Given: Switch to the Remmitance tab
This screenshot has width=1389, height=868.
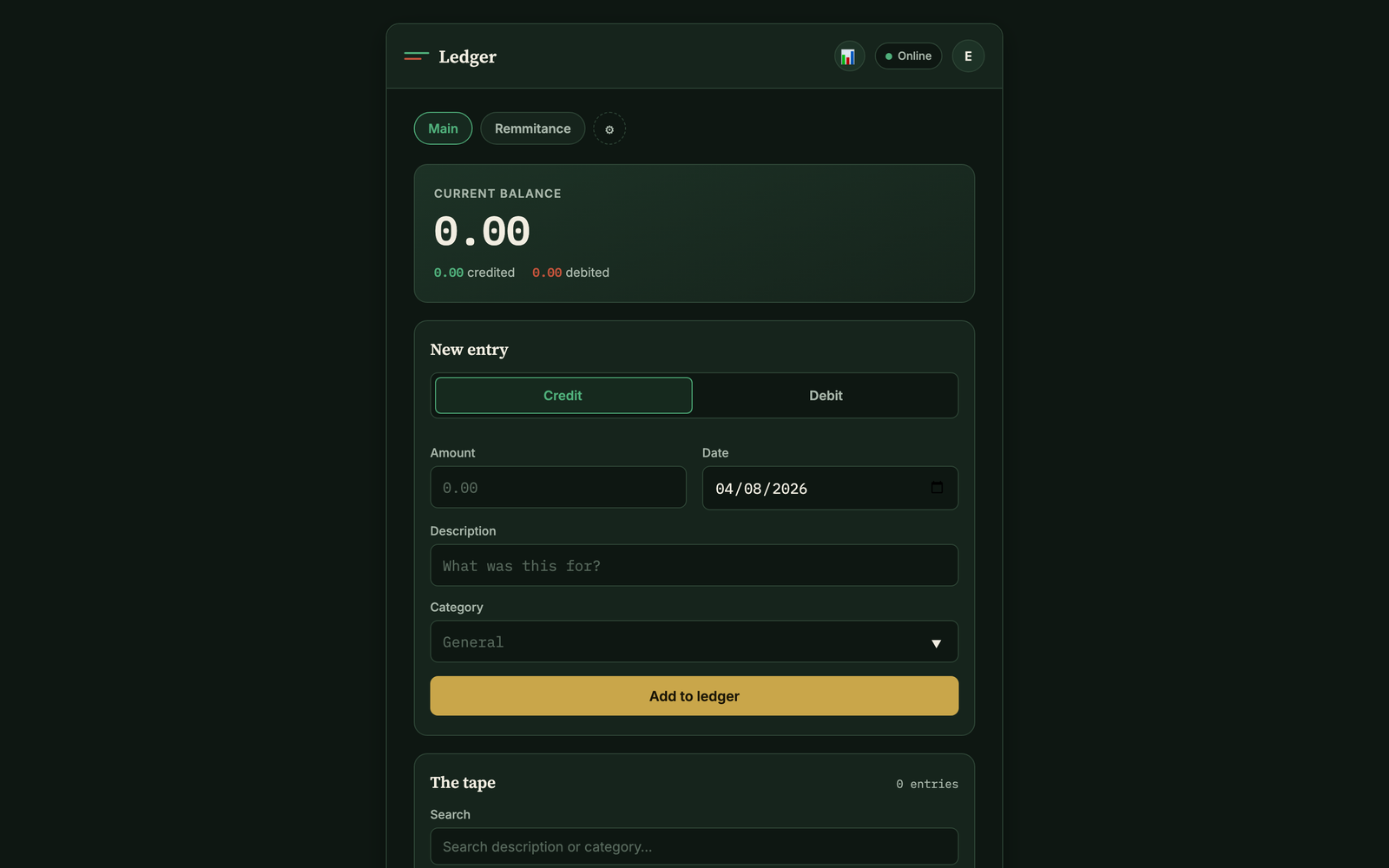Looking at the screenshot, I should tap(532, 128).
